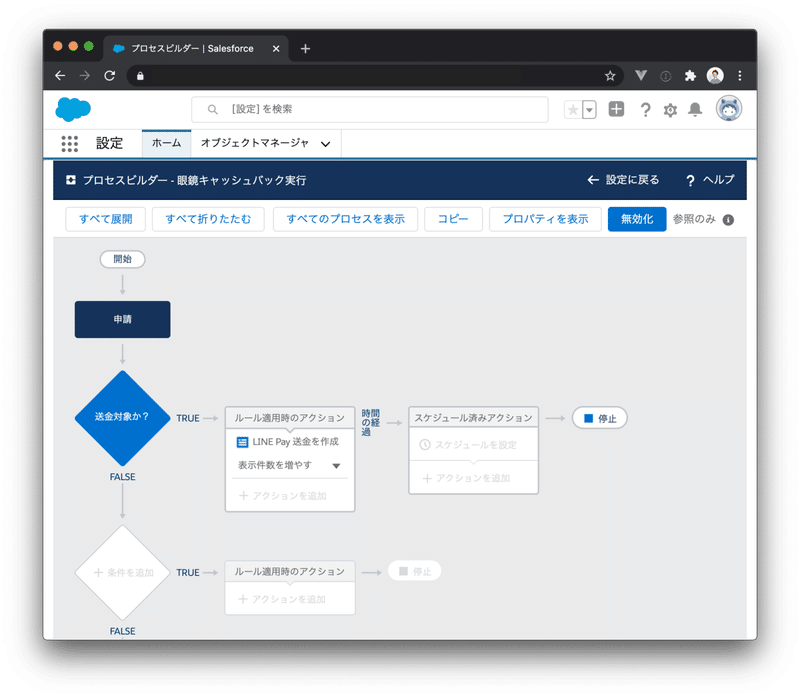Click アクションを追加 under LINE Pay action
800x697 pixels.
coord(283,495)
